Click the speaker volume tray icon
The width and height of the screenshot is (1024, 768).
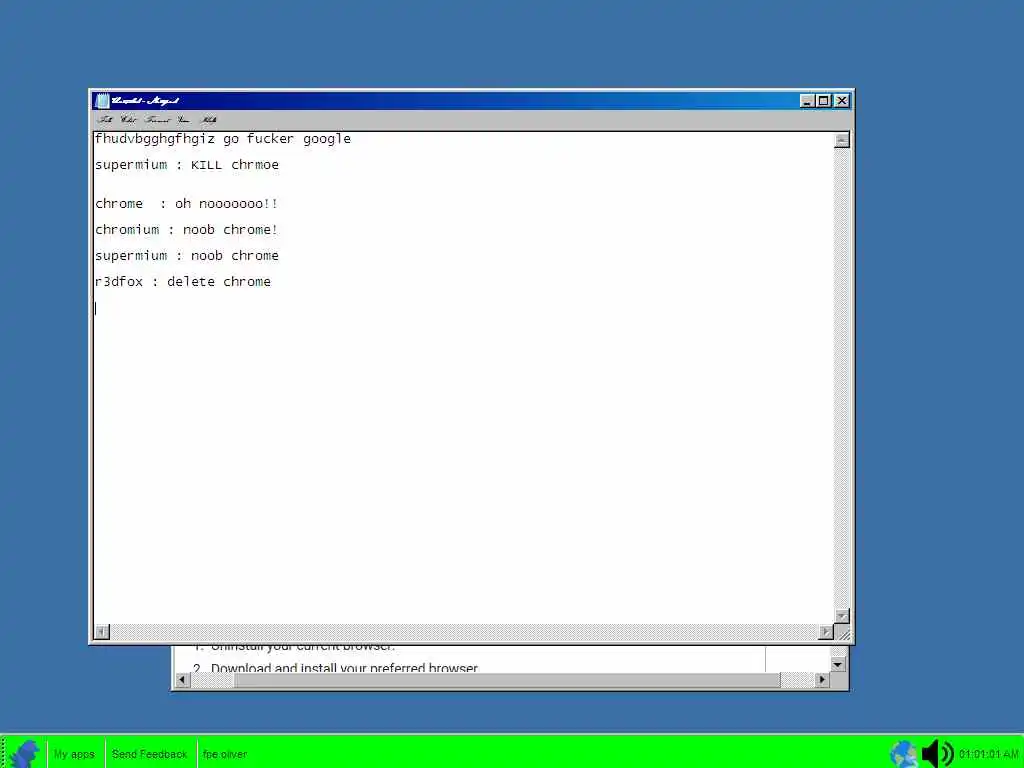[937, 754]
